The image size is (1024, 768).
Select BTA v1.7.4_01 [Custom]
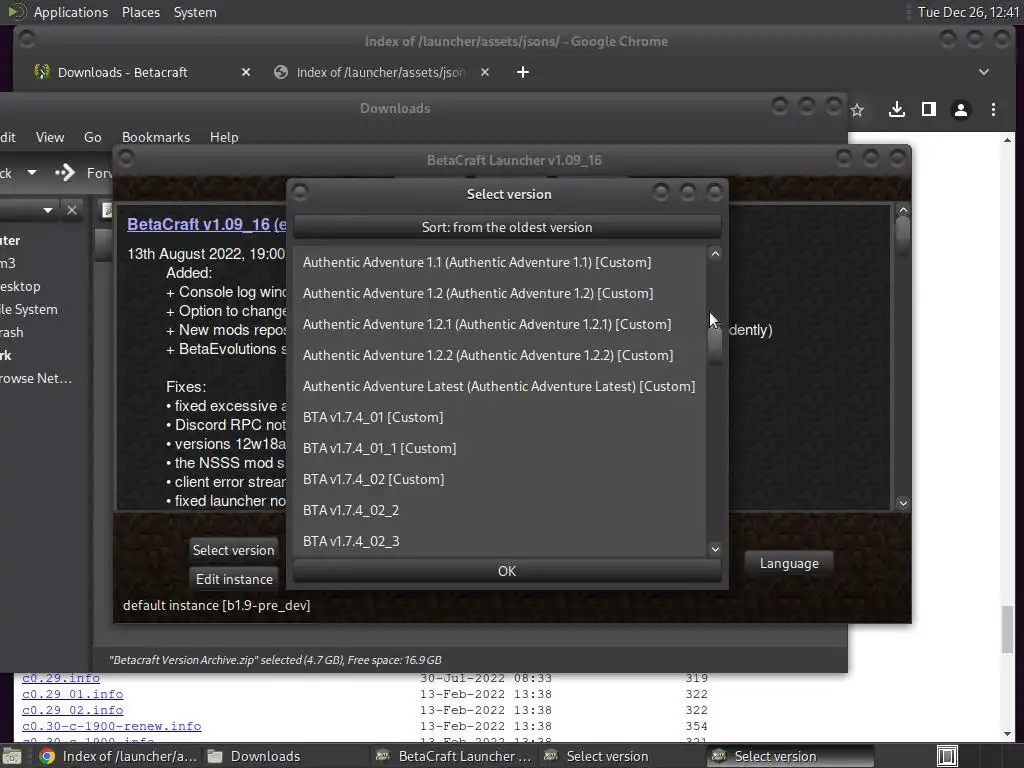[x=500, y=417]
